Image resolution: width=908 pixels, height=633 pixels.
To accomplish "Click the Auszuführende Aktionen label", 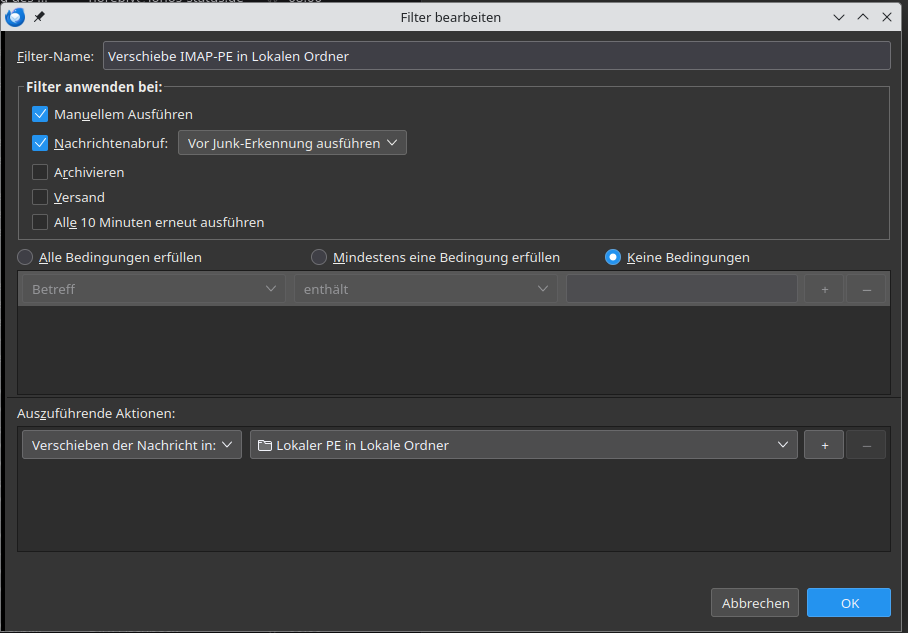I will click(96, 414).
